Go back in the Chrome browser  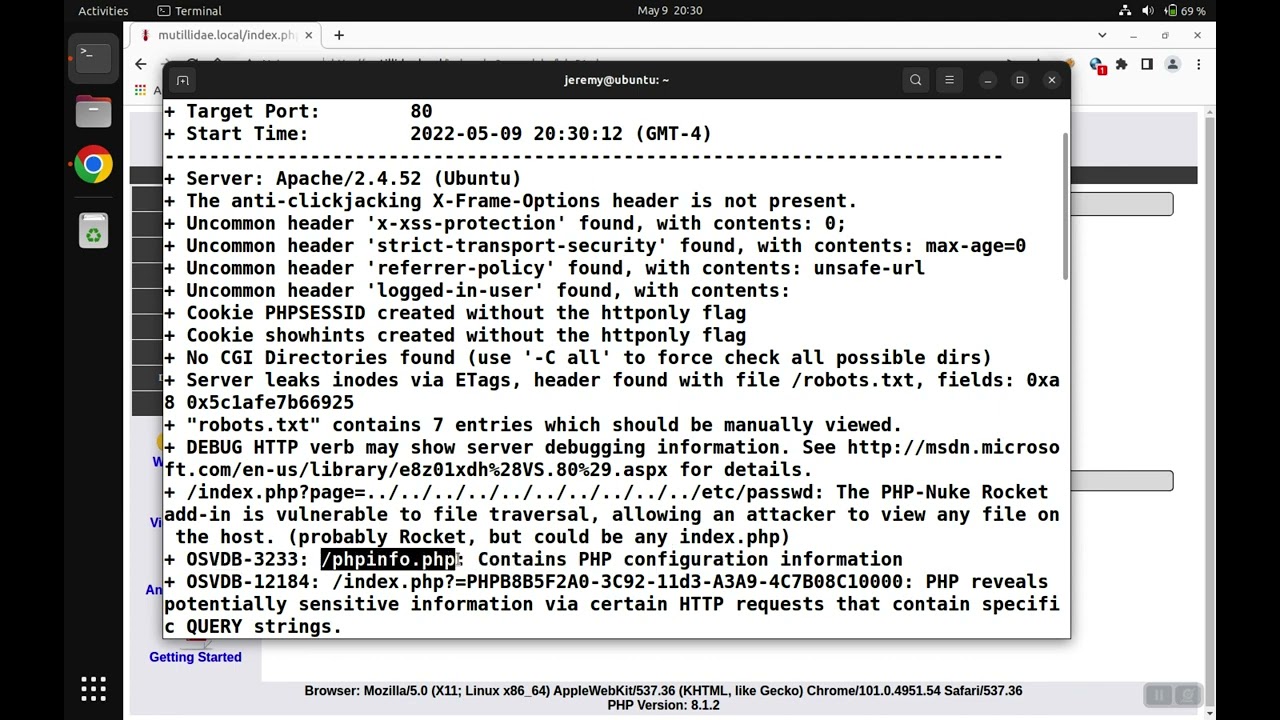pos(140,64)
